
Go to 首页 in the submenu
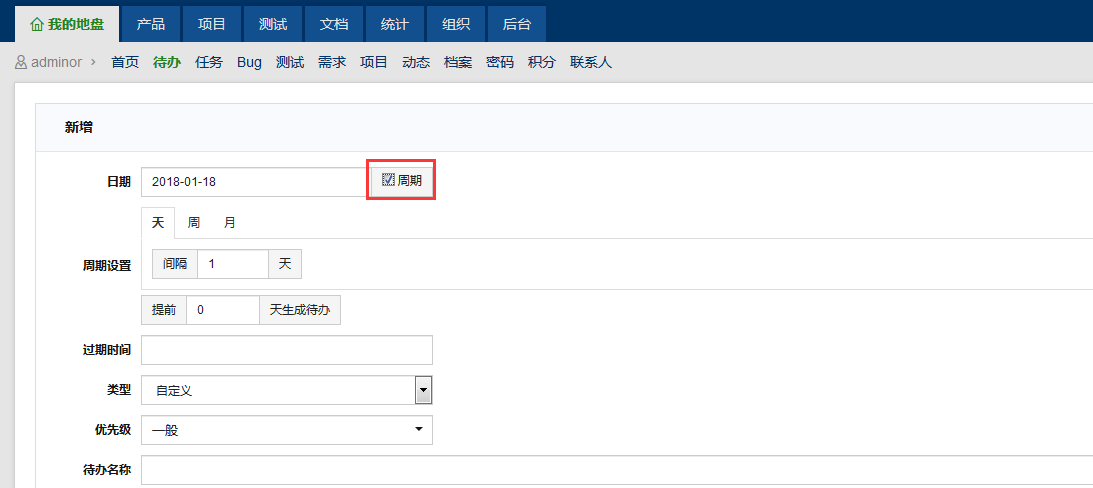point(125,63)
